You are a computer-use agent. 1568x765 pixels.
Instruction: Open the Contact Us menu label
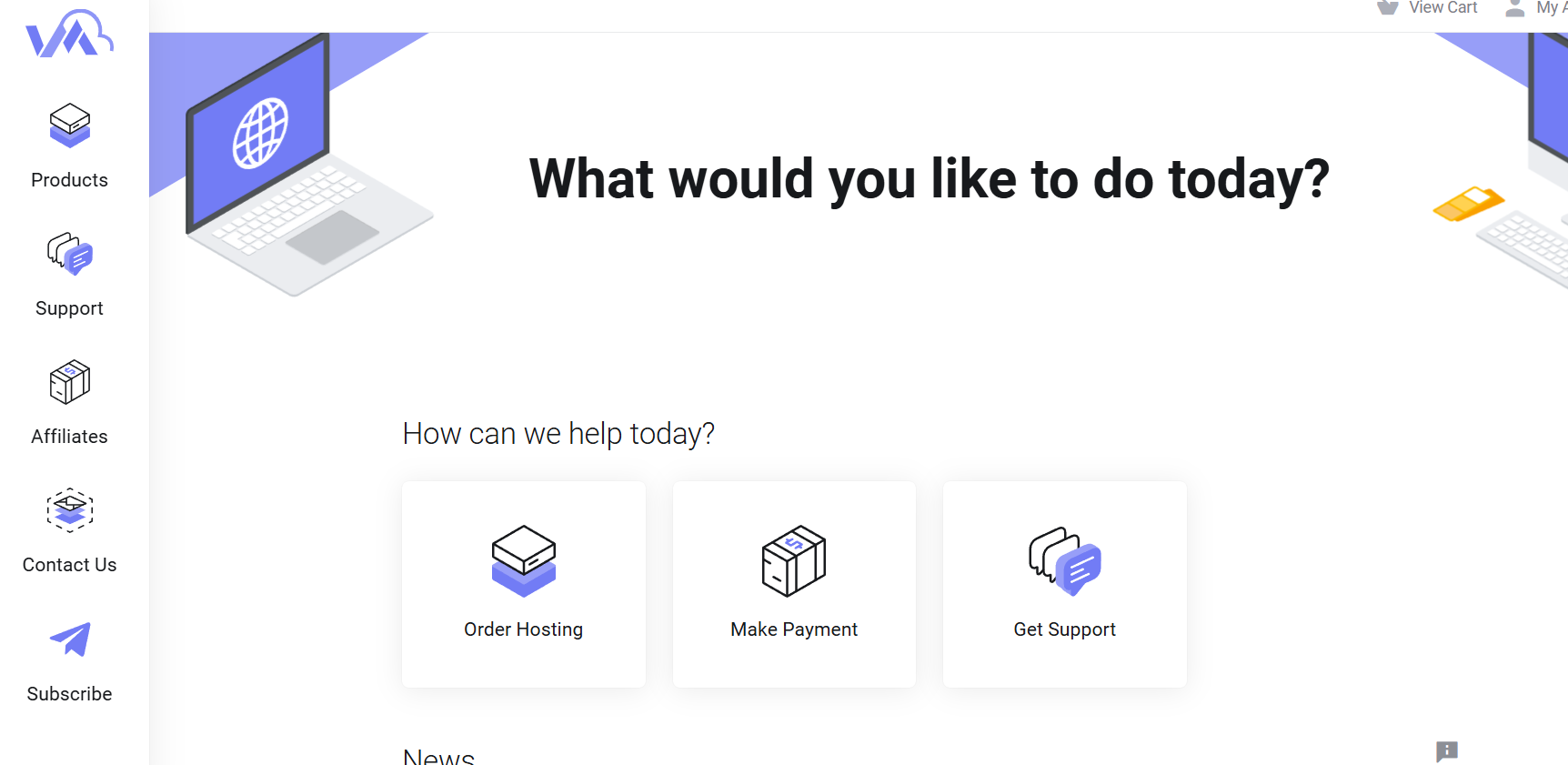click(x=70, y=565)
